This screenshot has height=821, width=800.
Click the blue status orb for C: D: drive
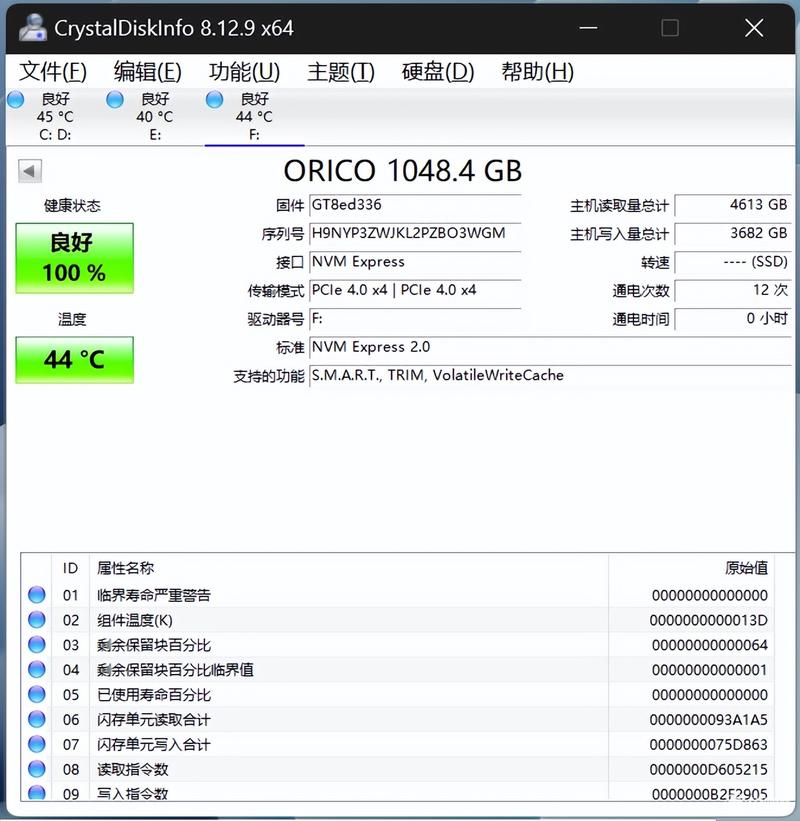(x=16, y=99)
